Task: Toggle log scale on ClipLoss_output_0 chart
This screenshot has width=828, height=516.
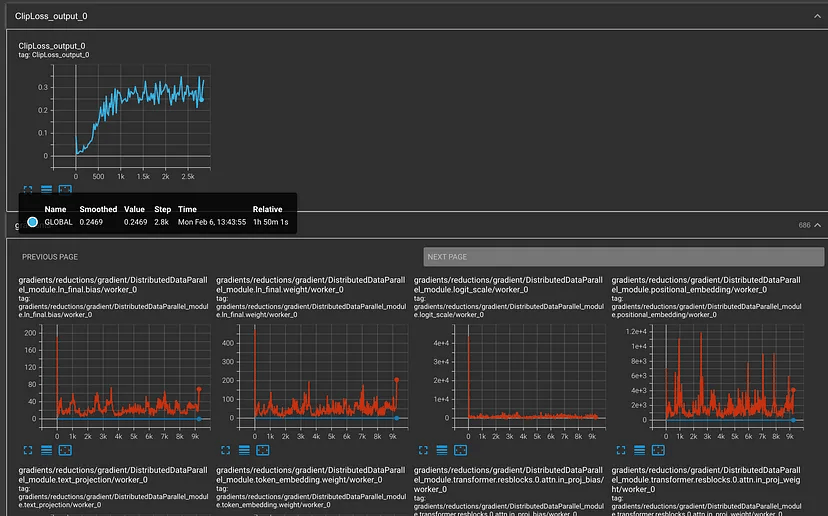Action: [46, 189]
